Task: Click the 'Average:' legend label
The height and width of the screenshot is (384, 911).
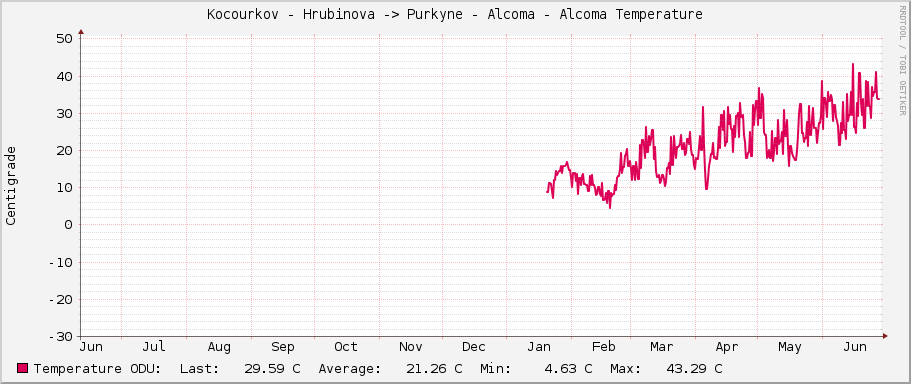Action: tap(350, 369)
